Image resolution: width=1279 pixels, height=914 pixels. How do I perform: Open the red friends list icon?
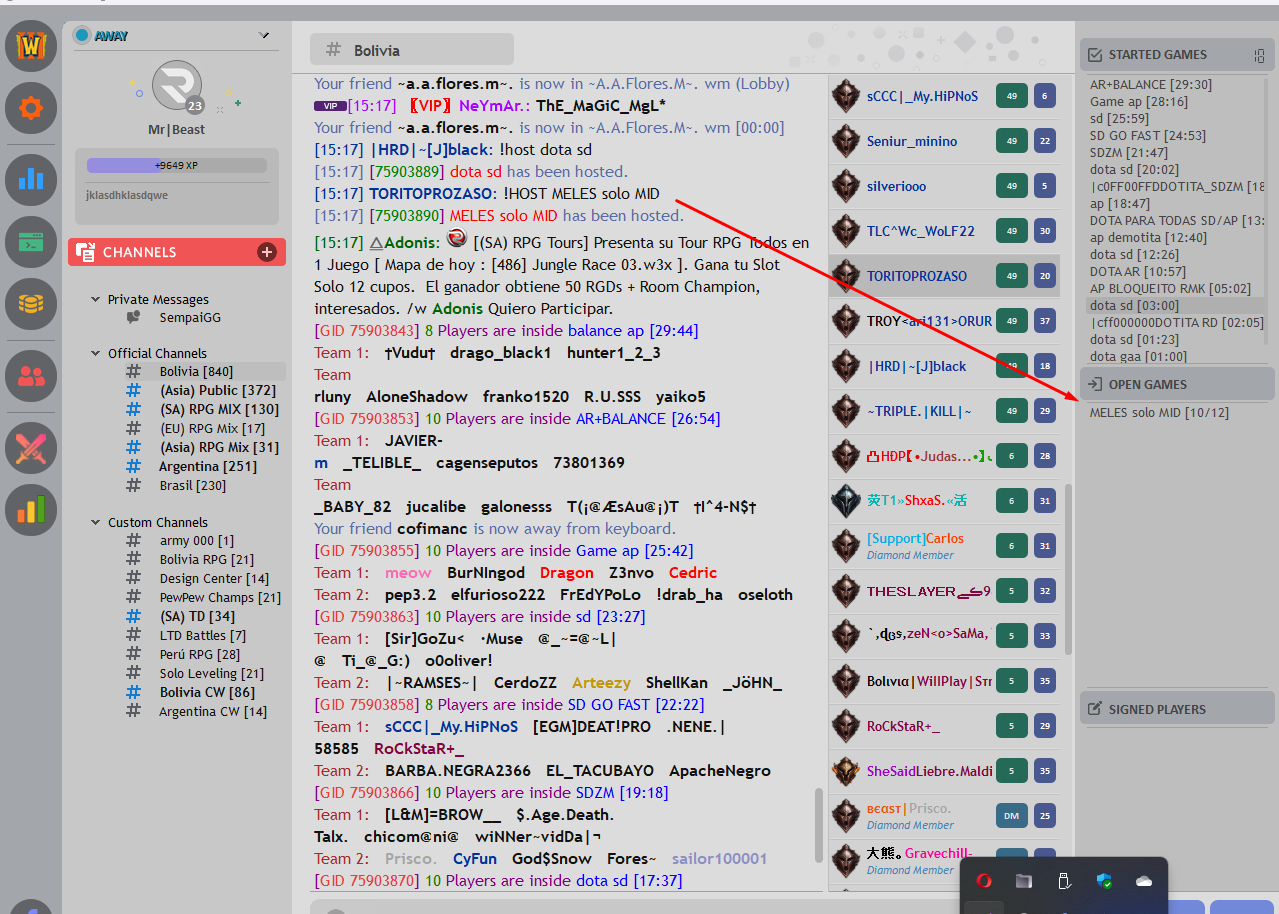(31, 376)
